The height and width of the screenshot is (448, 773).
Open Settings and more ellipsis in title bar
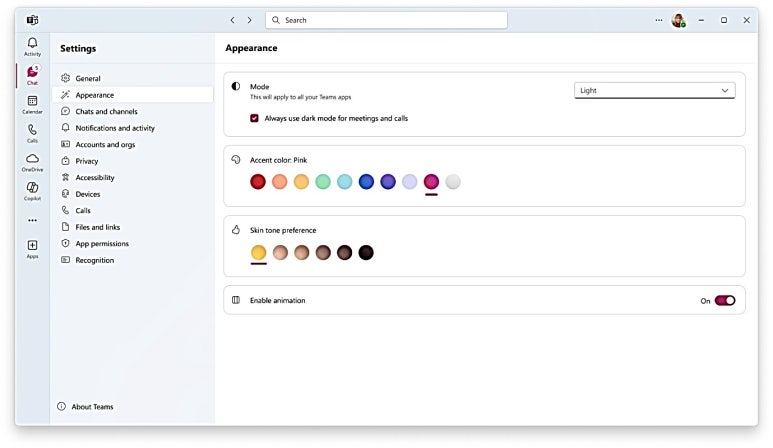pos(658,20)
